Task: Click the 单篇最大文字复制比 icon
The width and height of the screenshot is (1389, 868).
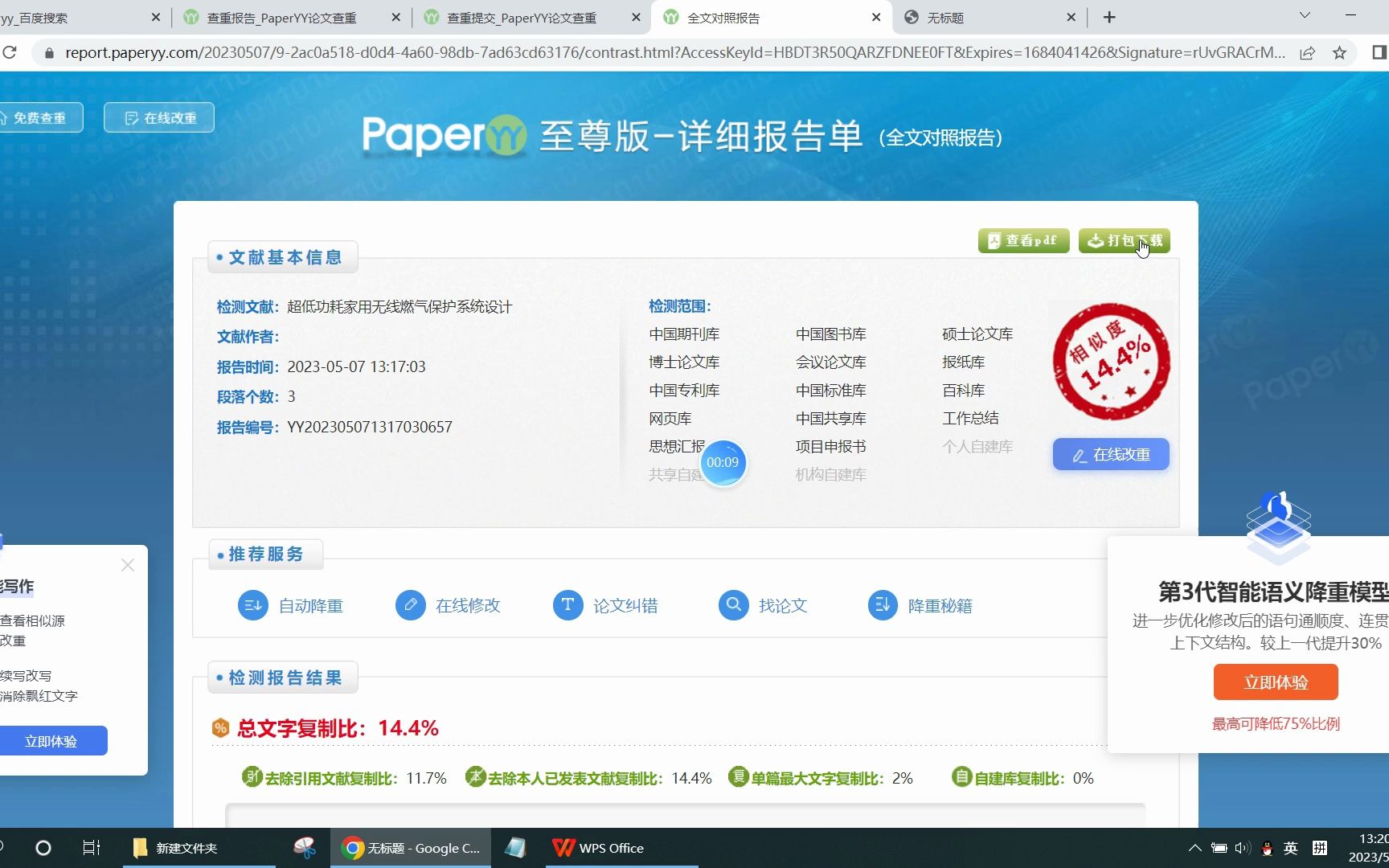Action: (739, 776)
